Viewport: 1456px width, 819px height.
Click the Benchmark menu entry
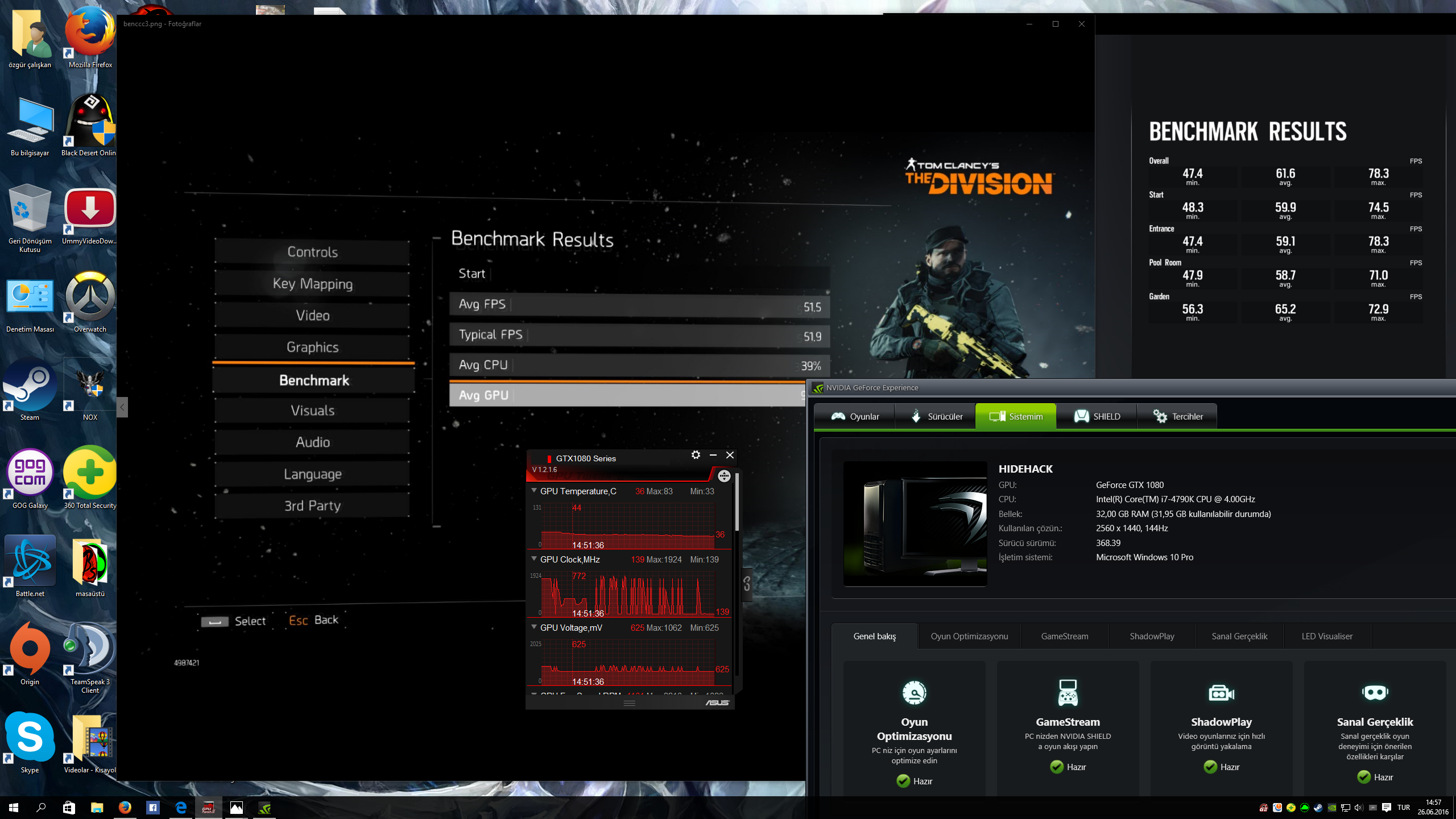(x=314, y=380)
